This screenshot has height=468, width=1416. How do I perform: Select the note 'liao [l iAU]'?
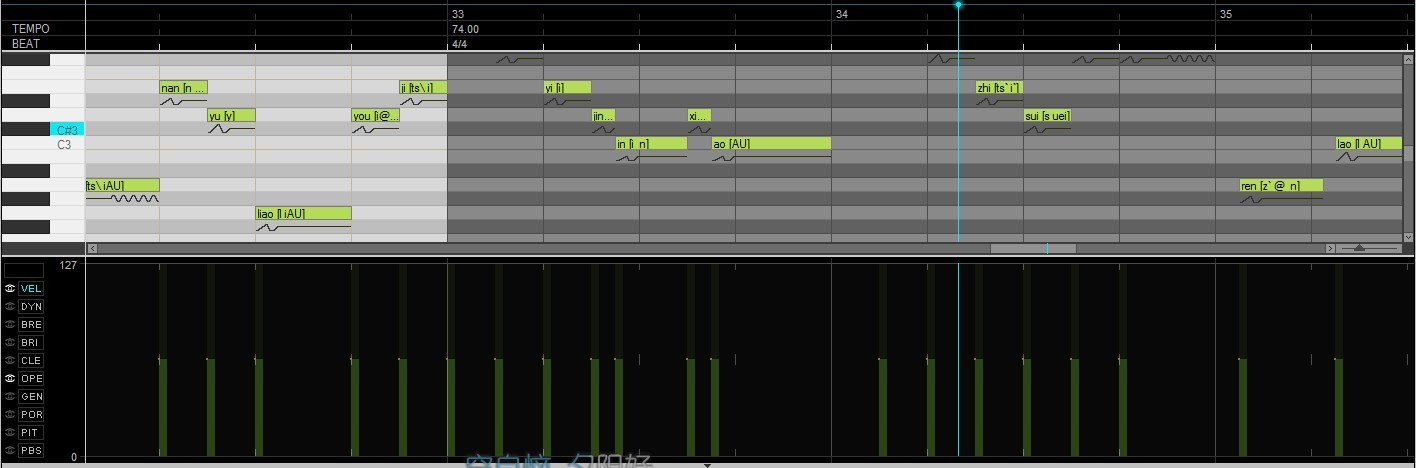coord(304,214)
